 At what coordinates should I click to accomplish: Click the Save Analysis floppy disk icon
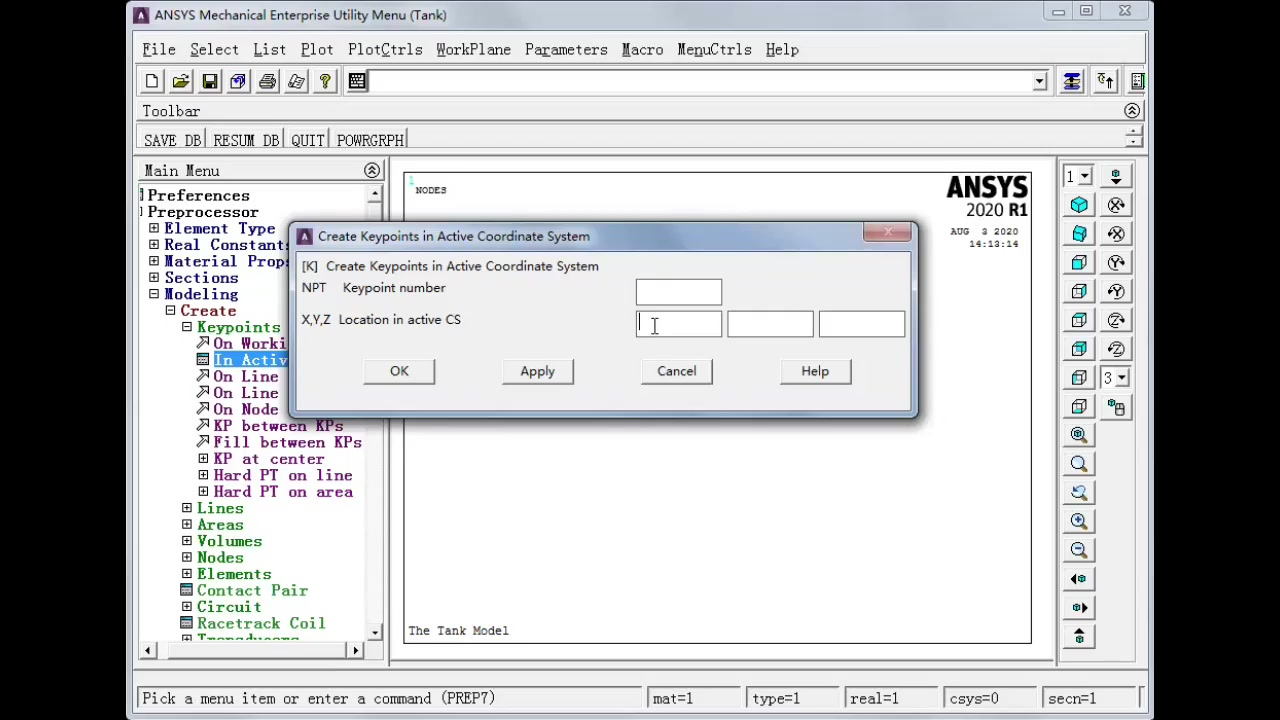click(x=210, y=81)
